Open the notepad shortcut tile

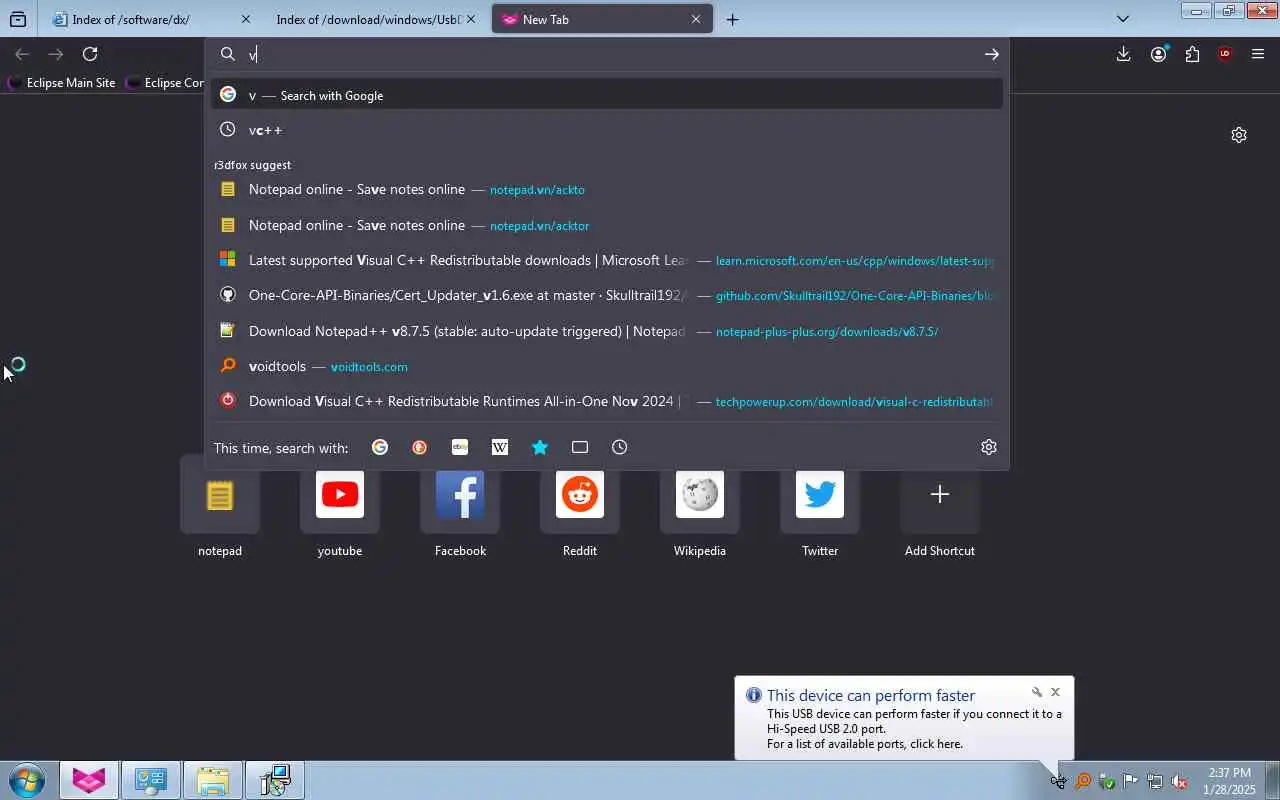pos(220,510)
